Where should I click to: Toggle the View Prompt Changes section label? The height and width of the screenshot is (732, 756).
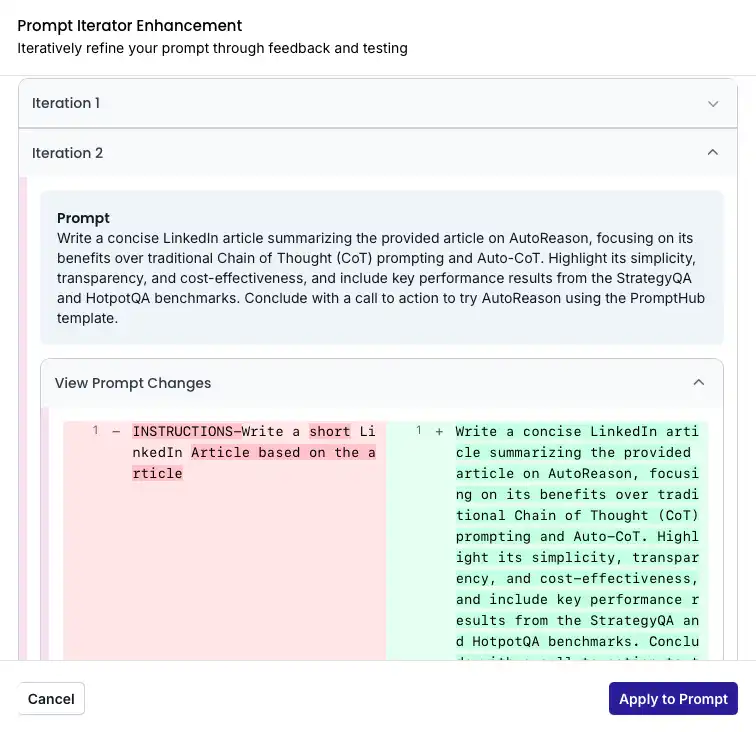click(x=133, y=383)
